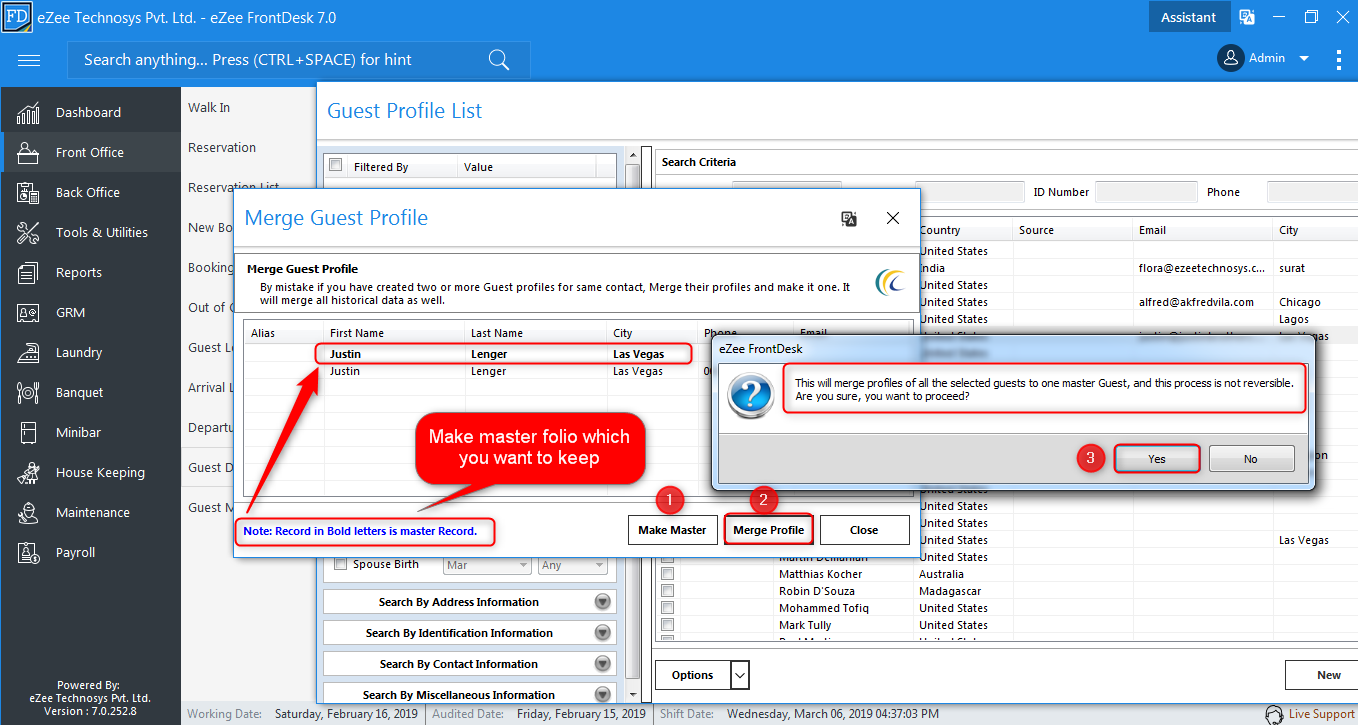This screenshot has height=725, width=1358.
Task: Click the Make Master button
Action: click(x=672, y=530)
